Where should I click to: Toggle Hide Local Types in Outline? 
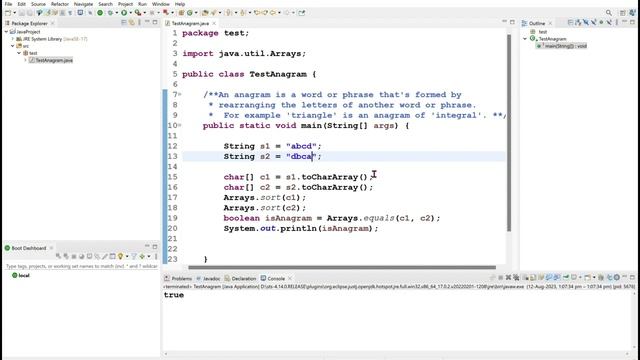pyautogui.click(x=609, y=22)
